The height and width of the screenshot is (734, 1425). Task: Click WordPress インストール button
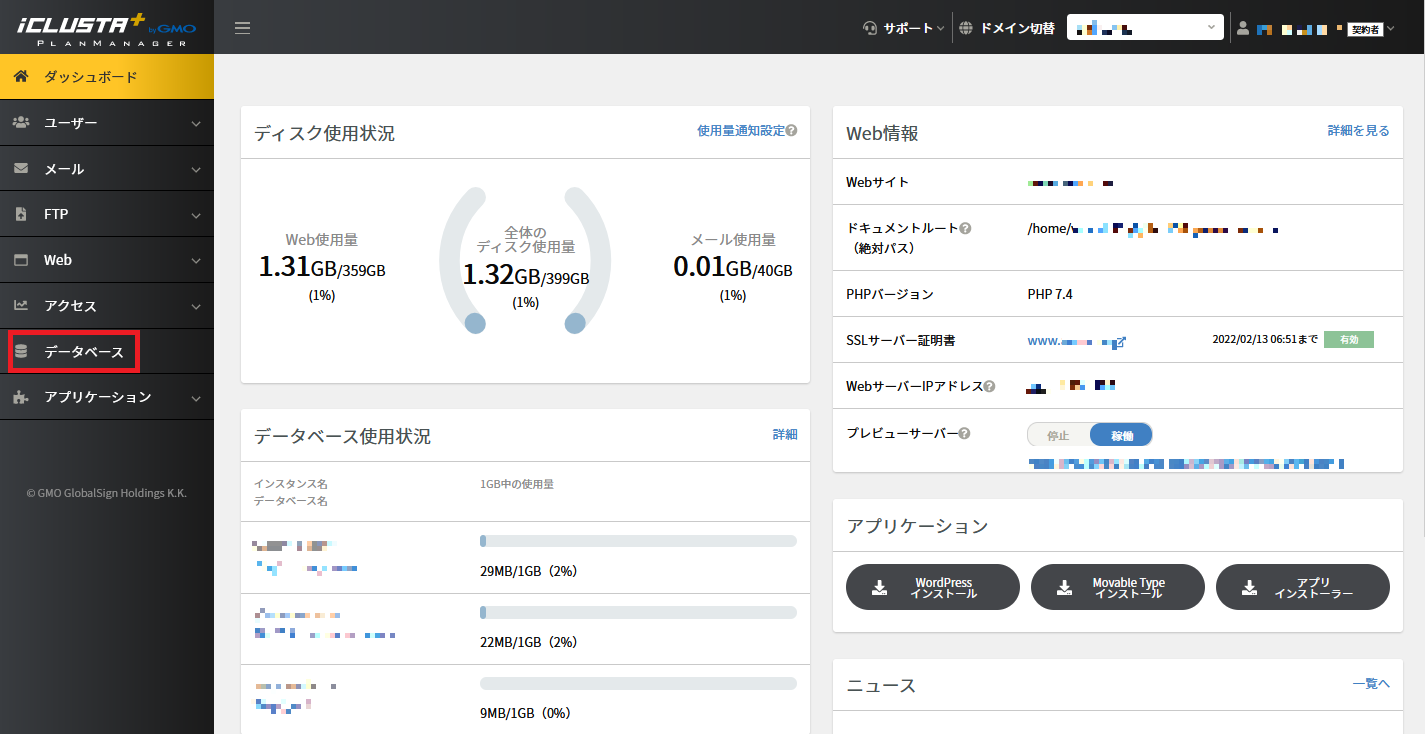pyautogui.click(x=933, y=587)
